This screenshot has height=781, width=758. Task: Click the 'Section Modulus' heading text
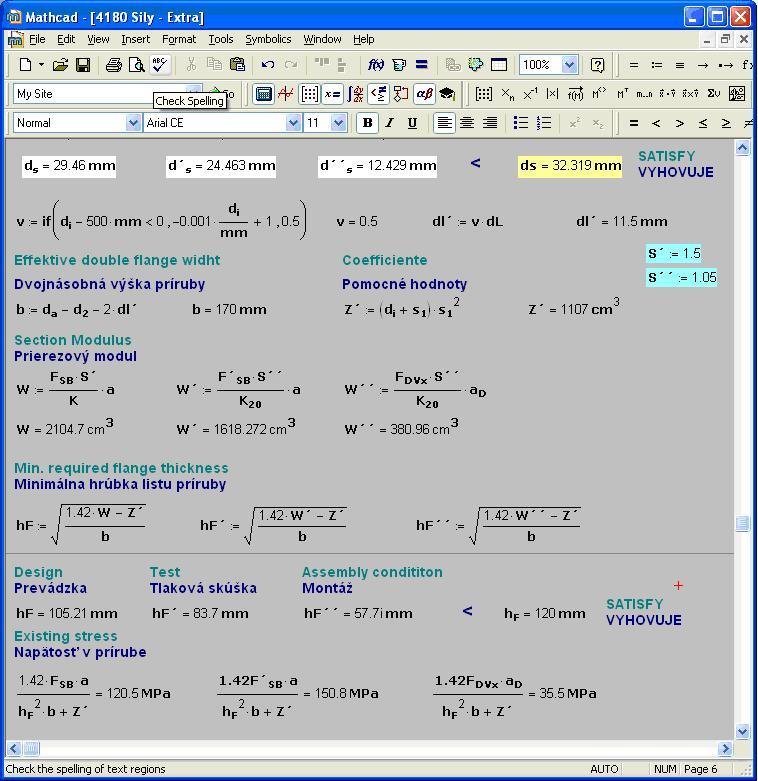click(73, 340)
